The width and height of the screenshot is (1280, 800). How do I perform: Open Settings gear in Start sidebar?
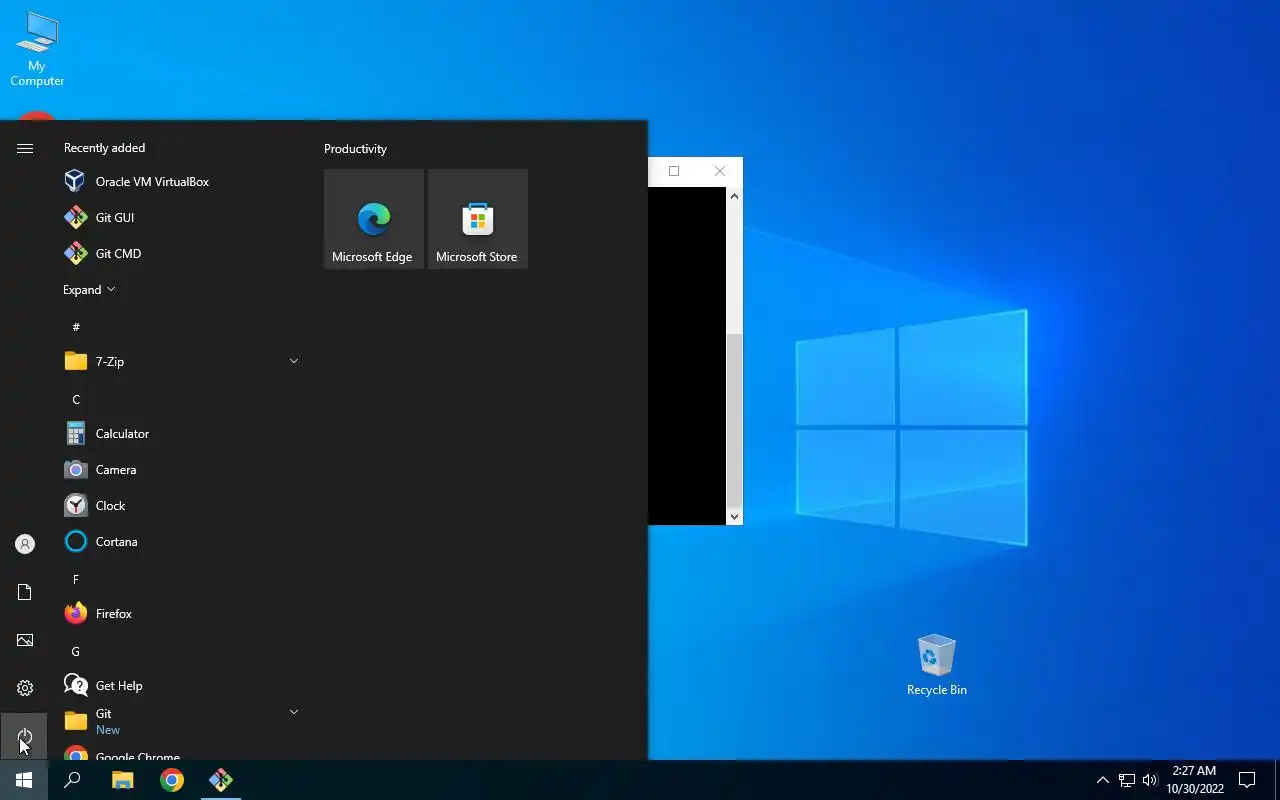(x=25, y=688)
